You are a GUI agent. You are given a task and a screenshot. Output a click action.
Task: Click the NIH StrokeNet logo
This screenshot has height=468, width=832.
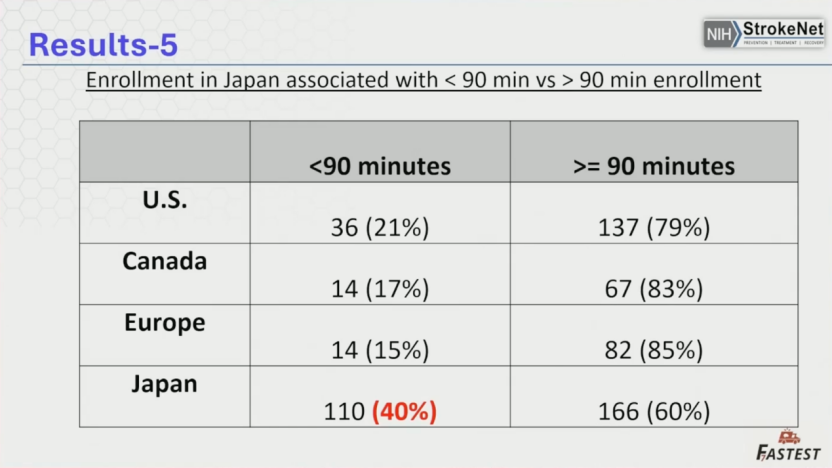tap(764, 32)
